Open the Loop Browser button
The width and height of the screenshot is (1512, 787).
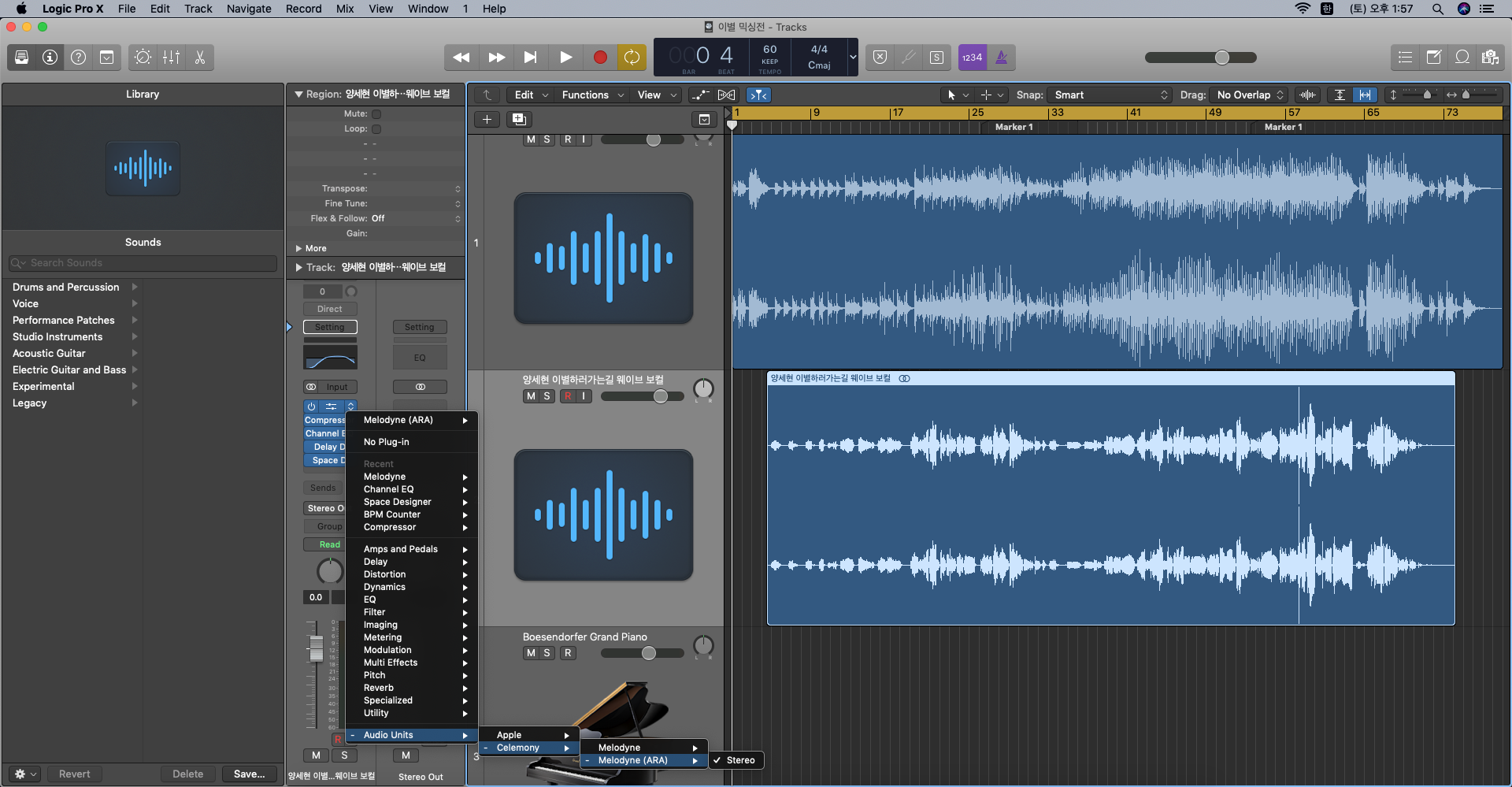point(1462,58)
